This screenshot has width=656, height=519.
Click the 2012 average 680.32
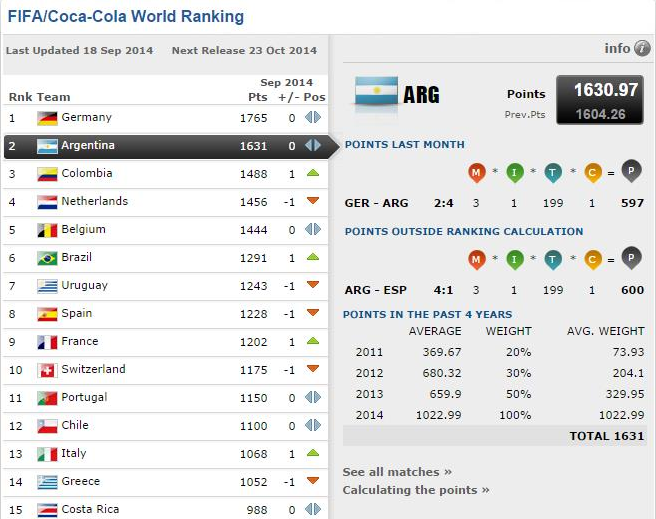pos(442,373)
